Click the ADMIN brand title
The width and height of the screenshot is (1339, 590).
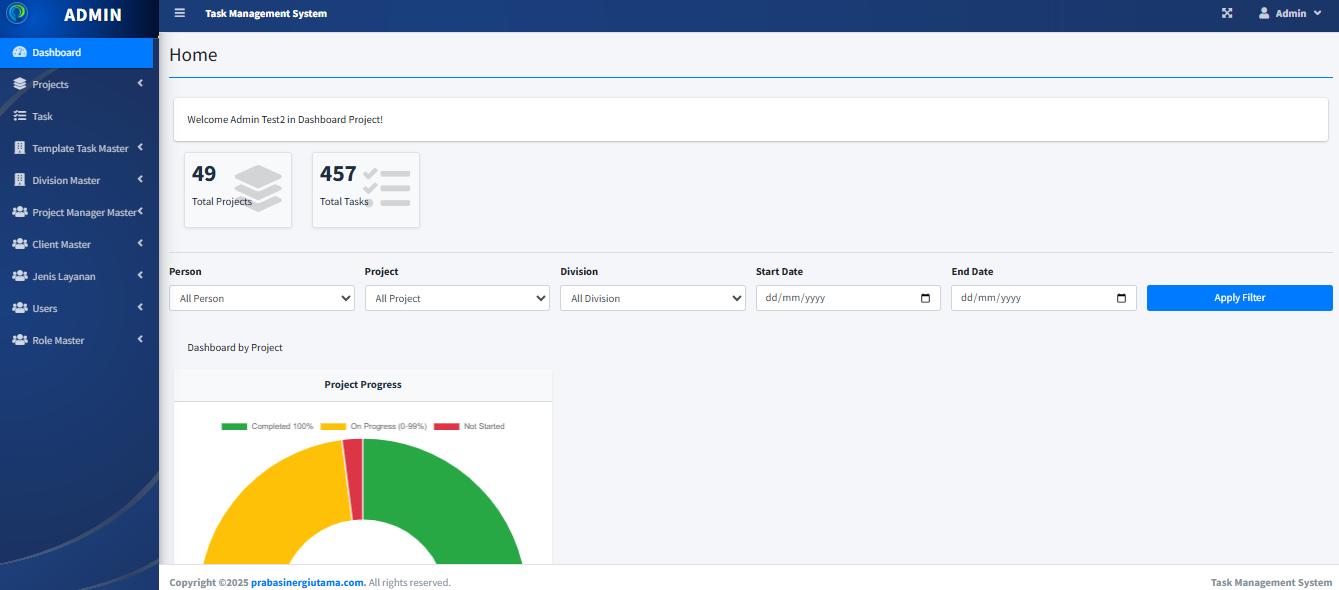[92, 15]
